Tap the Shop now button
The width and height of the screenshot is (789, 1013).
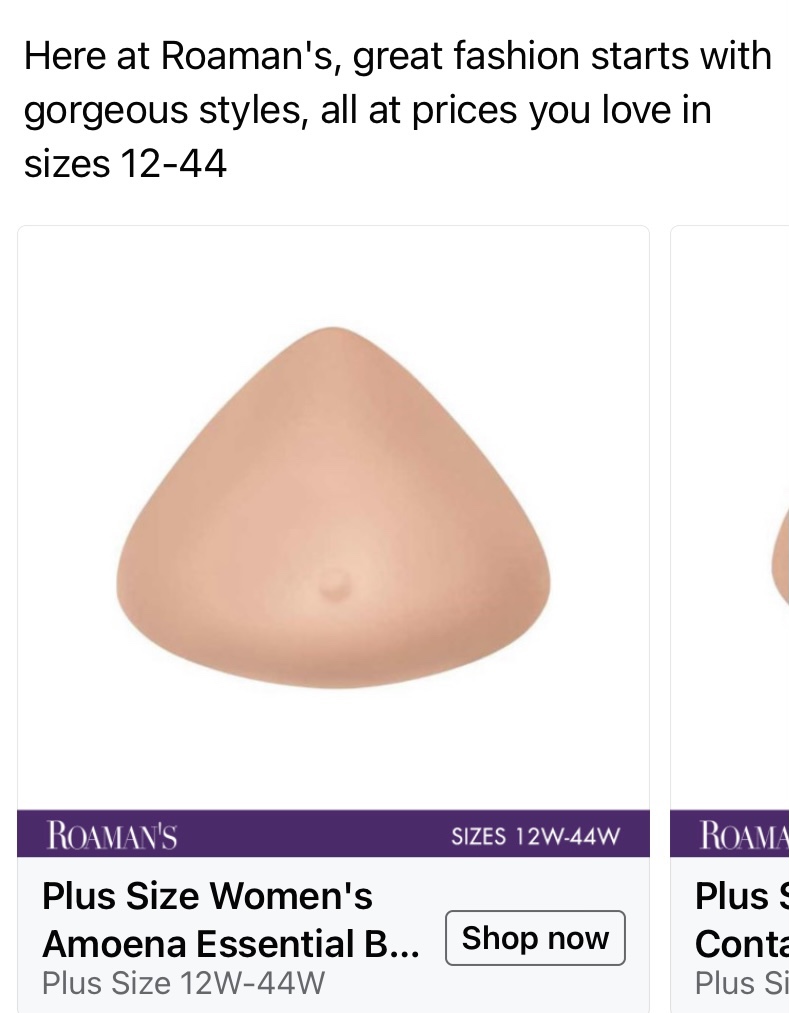click(x=535, y=938)
